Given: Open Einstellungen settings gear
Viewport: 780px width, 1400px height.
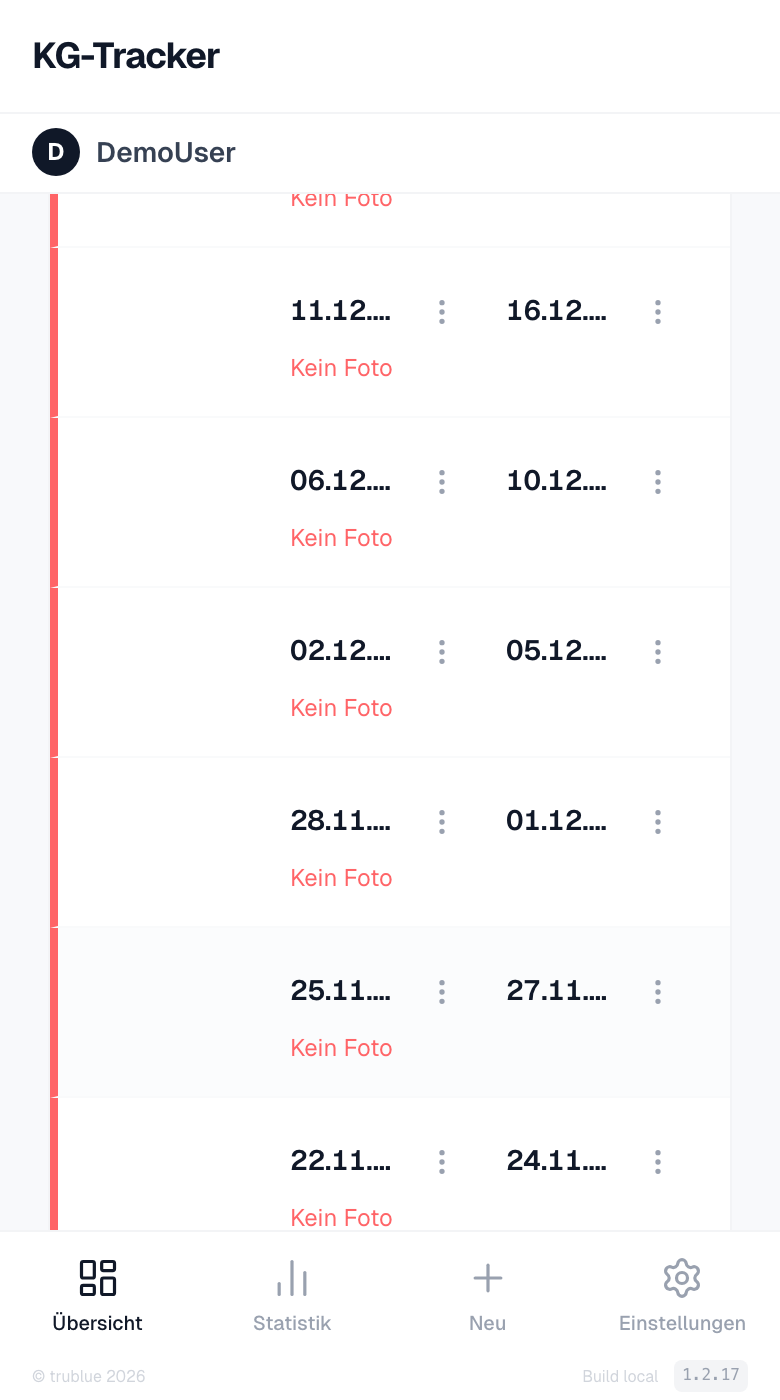Looking at the screenshot, I should click(x=682, y=1295).
